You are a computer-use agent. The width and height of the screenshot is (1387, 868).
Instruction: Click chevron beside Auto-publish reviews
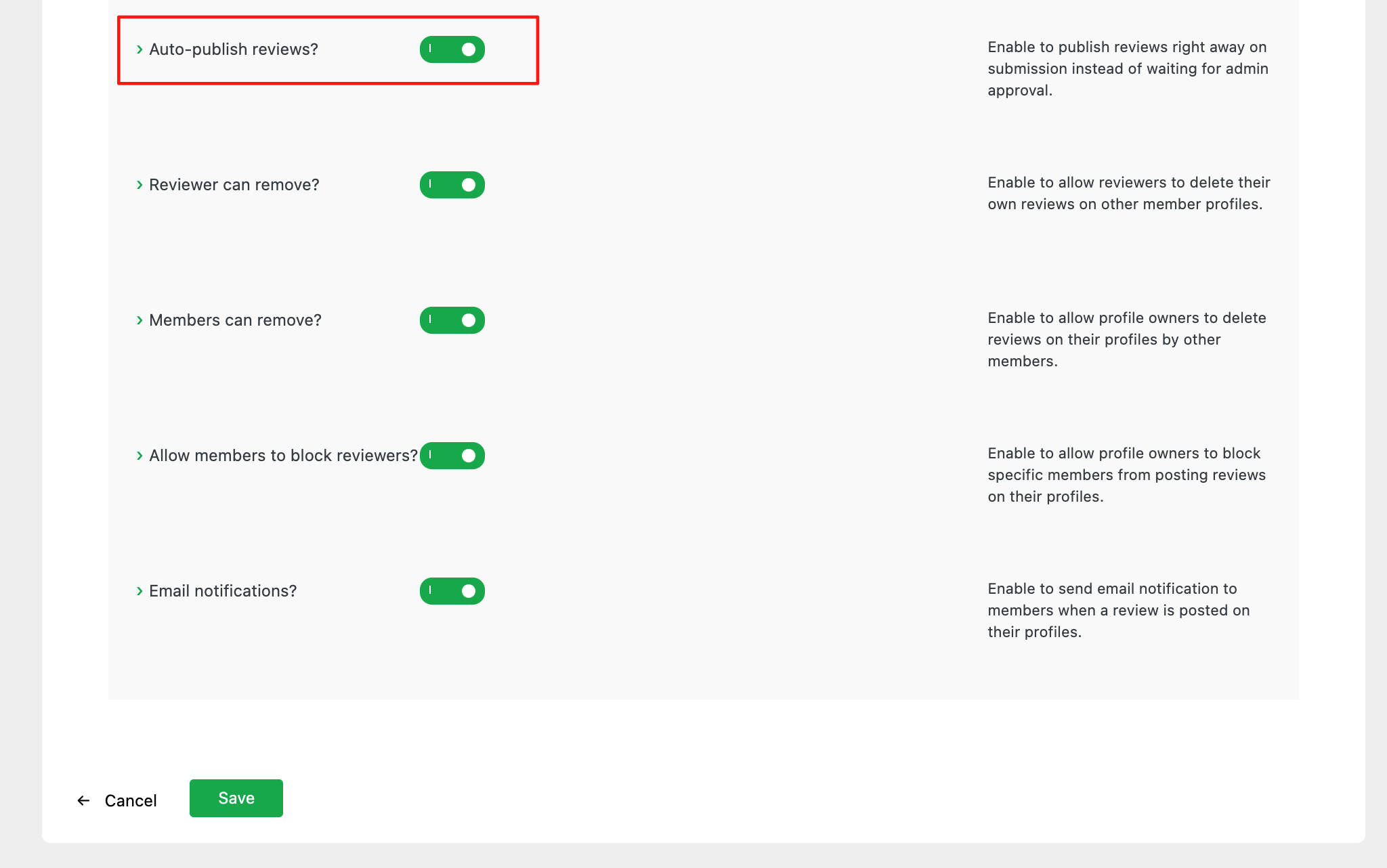(x=140, y=49)
